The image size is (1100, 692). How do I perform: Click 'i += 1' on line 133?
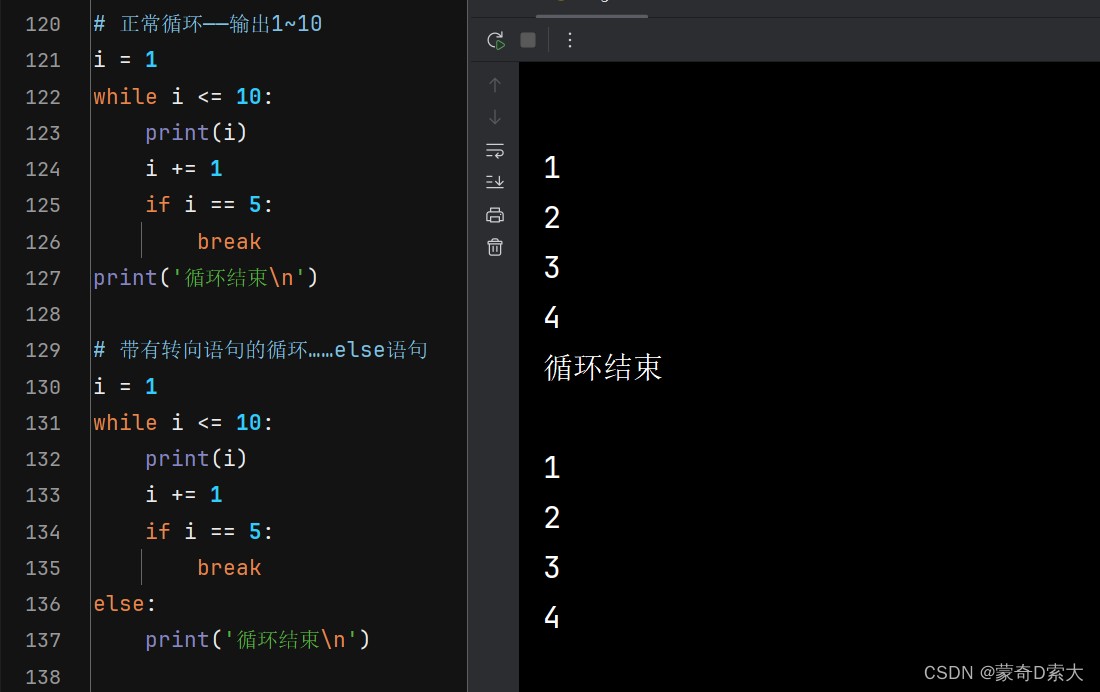tap(184, 494)
